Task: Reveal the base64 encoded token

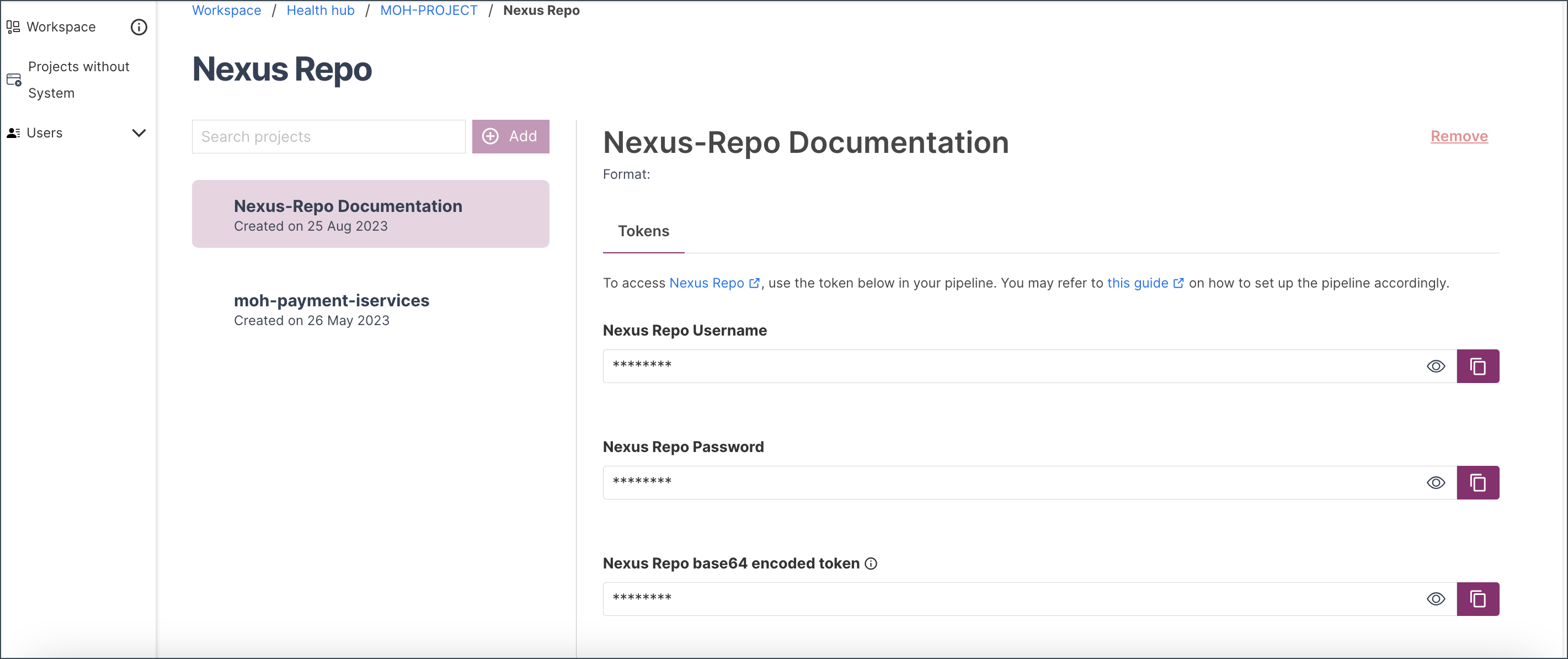Action: click(1436, 599)
